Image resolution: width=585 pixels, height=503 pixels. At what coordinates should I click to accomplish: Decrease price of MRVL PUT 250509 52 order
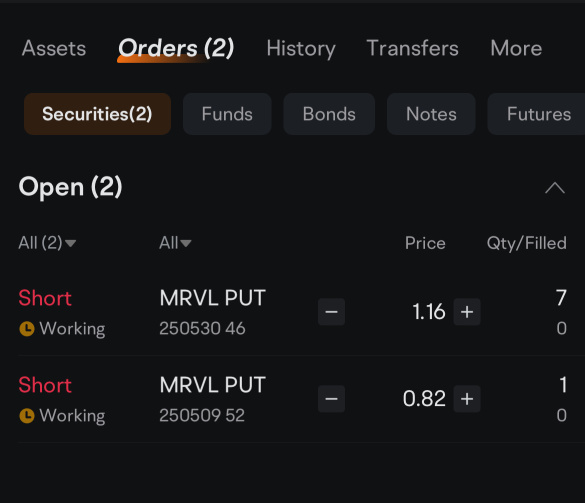coord(331,399)
